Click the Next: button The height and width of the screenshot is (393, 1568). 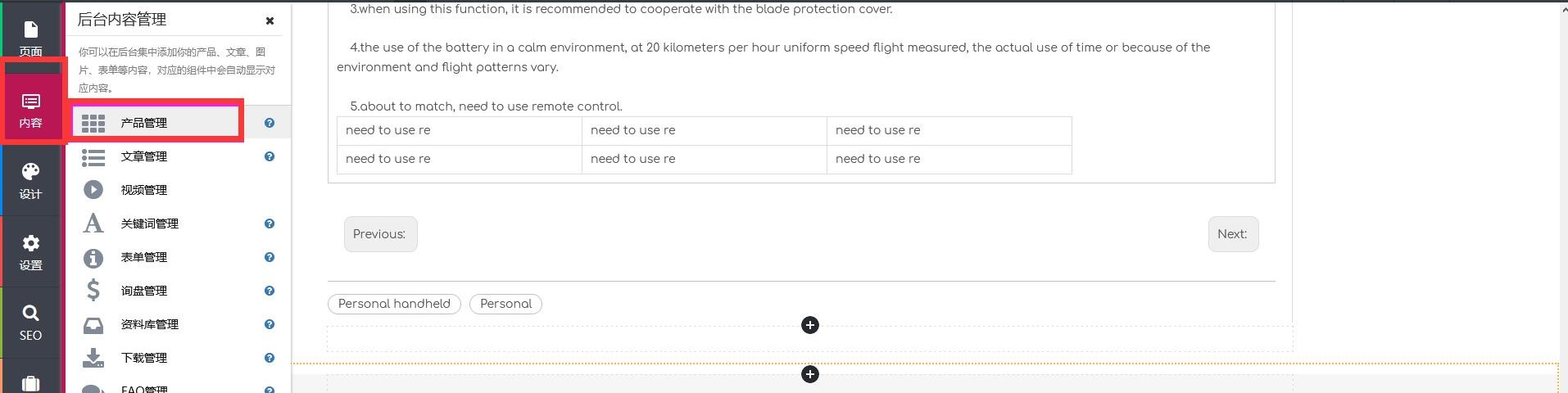pos(1232,234)
